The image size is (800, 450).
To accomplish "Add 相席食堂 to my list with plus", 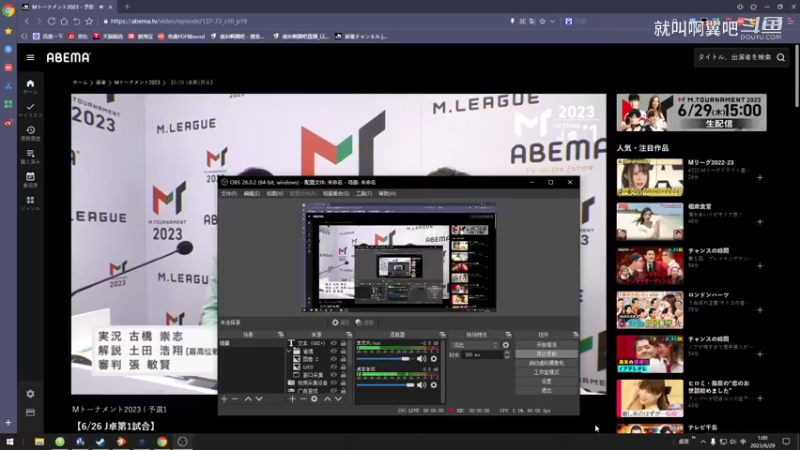I will [760, 222].
